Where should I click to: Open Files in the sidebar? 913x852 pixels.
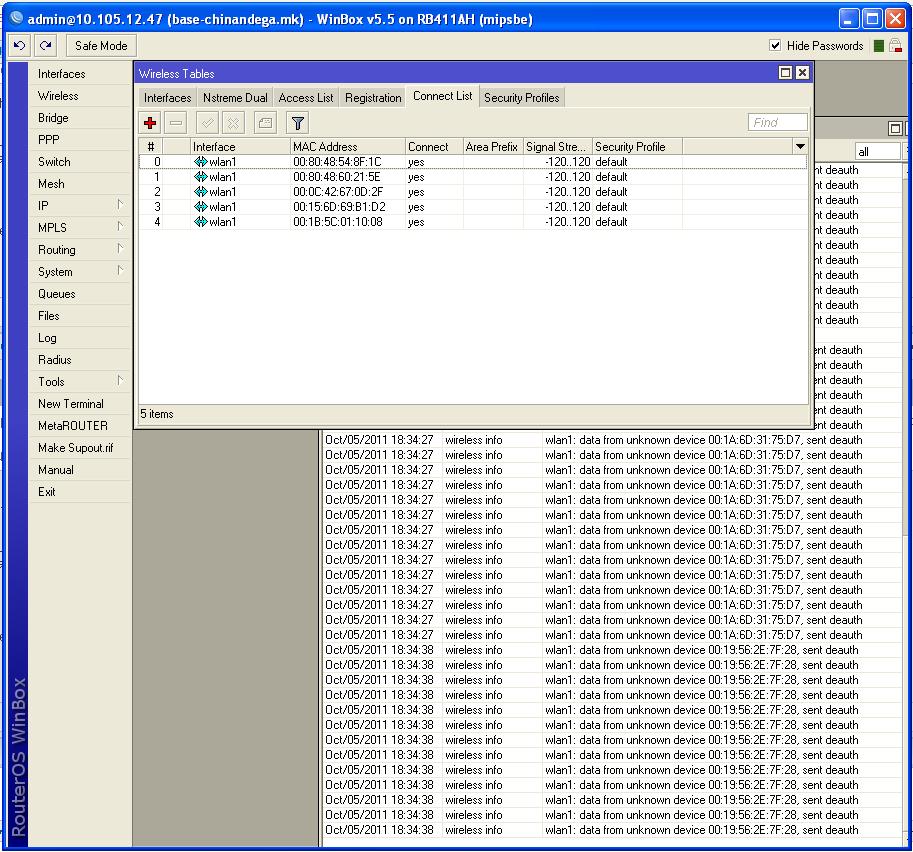(49, 316)
